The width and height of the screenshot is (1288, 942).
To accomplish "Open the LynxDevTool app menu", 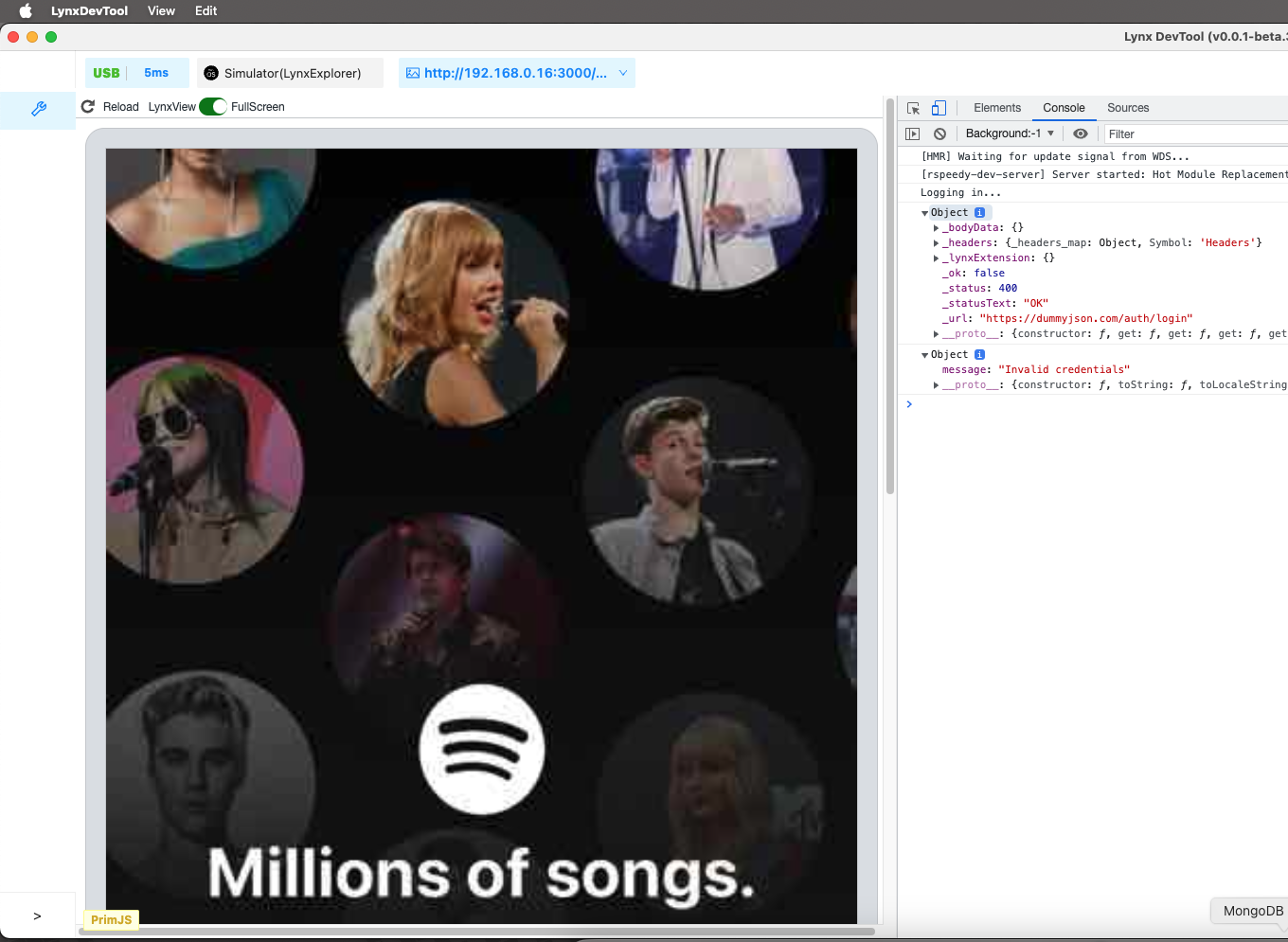I will coord(89,11).
